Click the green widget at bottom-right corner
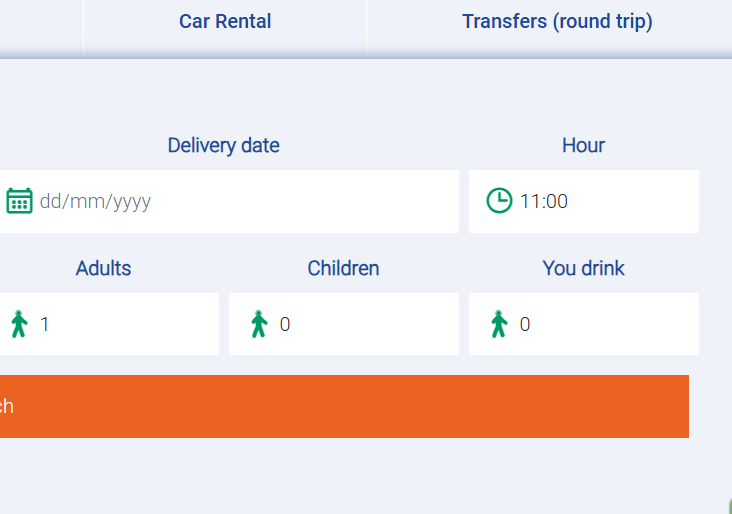Image resolution: width=732 pixels, height=514 pixels. click(x=728, y=508)
